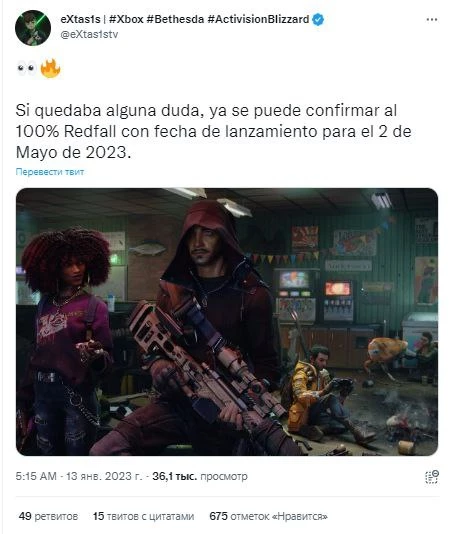Show the 49 ретвитов list

pyautogui.click(x=48, y=516)
